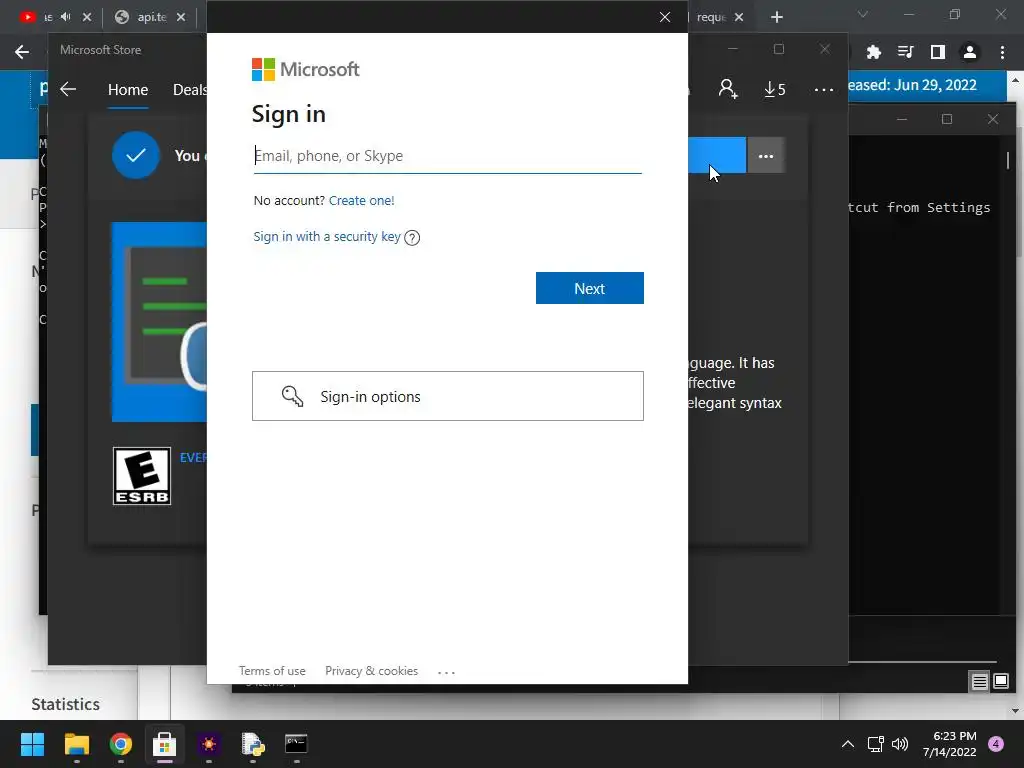
Task: Select the Deals tab in Microsoft Store
Action: pos(189,89)
